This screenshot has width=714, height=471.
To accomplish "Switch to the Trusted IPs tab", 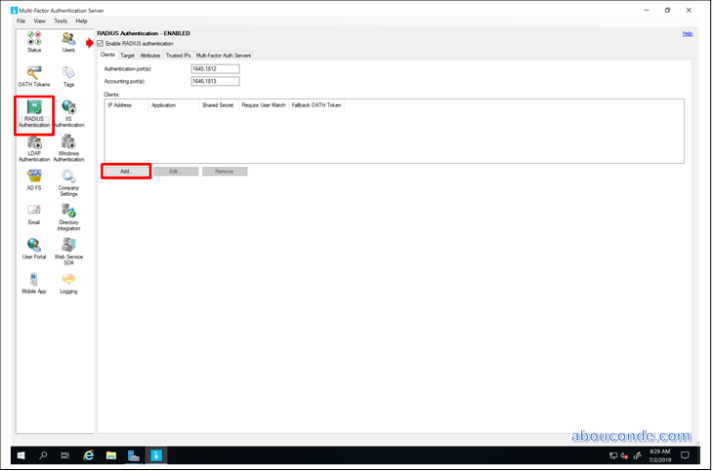I will [x=178, y=55].
